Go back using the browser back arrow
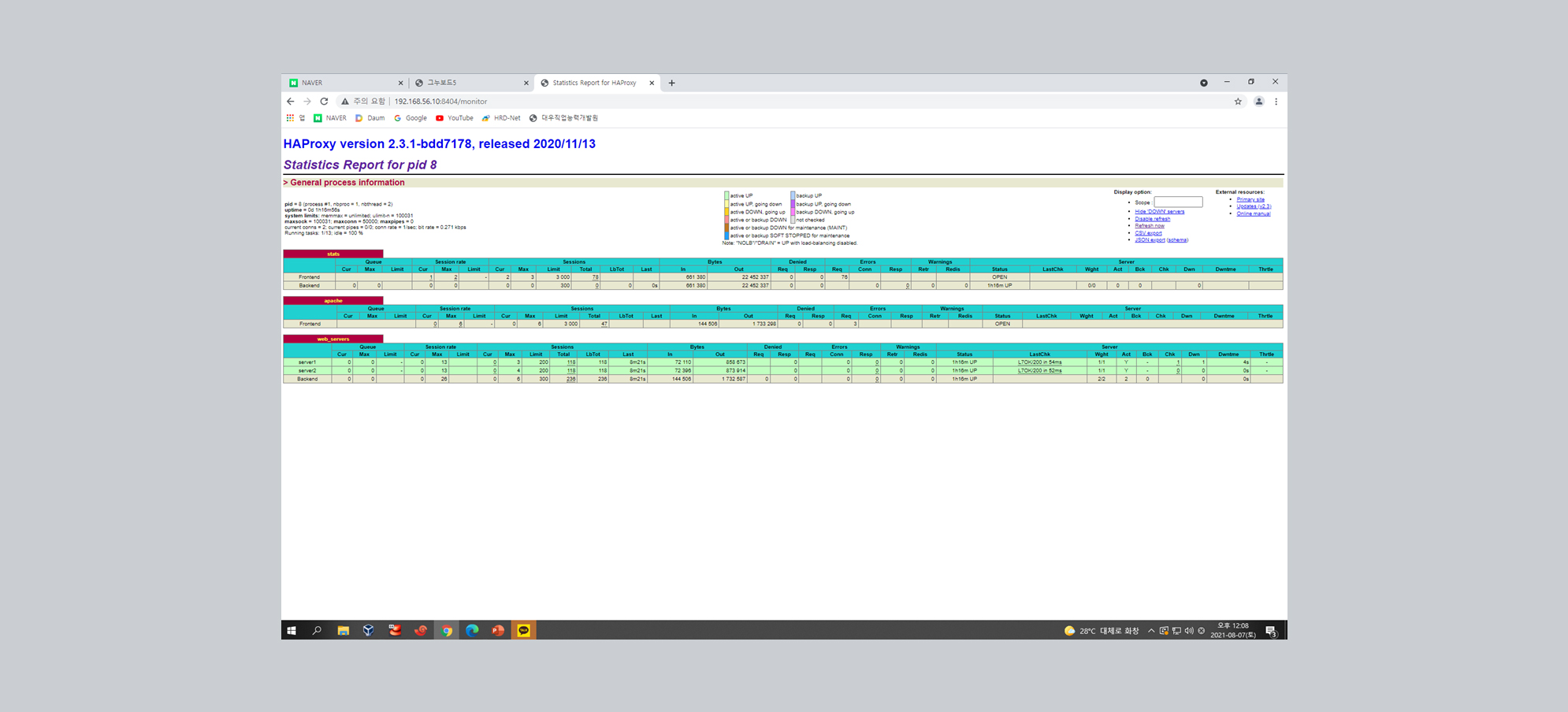Screen dimensions: 1568x712 (291, 102)
